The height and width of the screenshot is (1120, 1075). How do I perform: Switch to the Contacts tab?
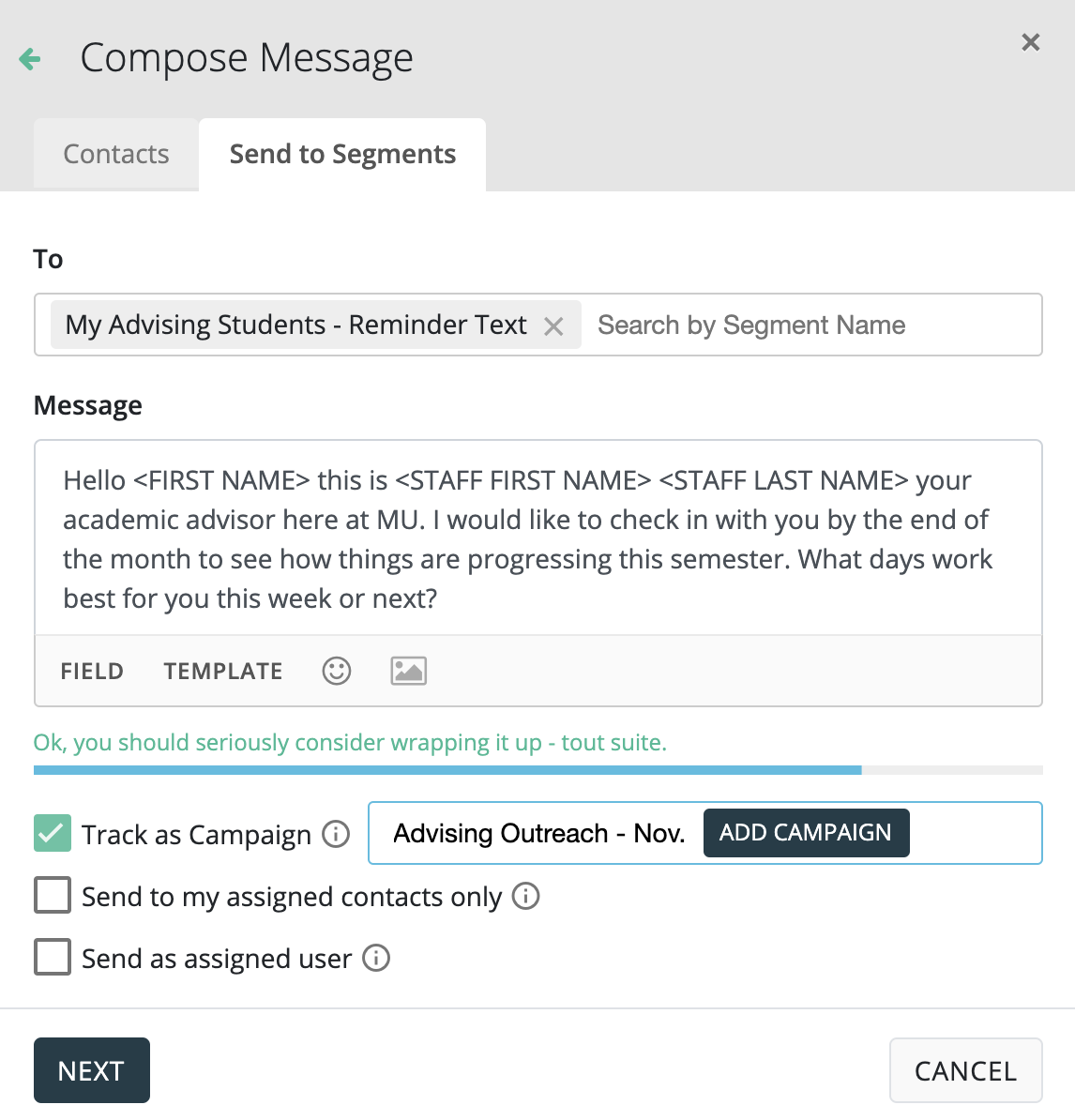tap(116, 154)
